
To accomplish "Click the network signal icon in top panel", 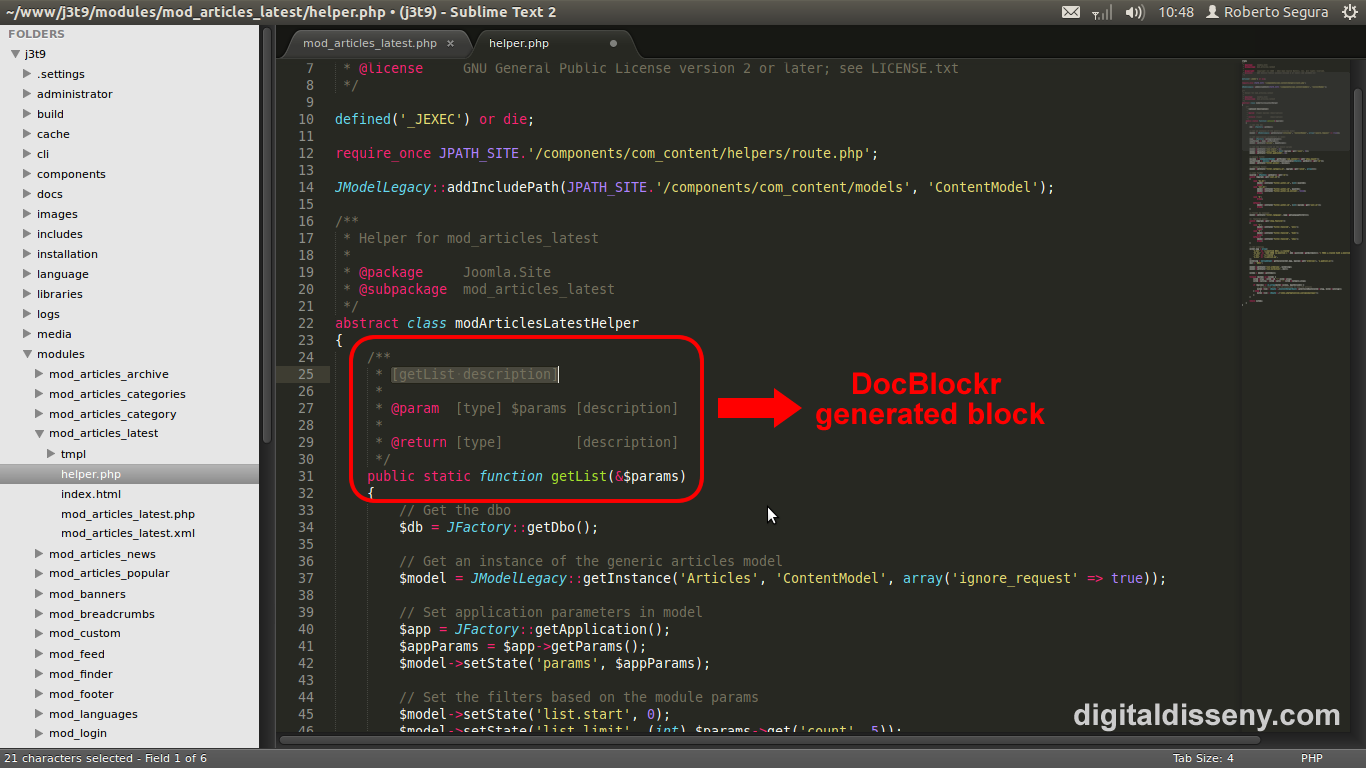I will click(1101, 12).
